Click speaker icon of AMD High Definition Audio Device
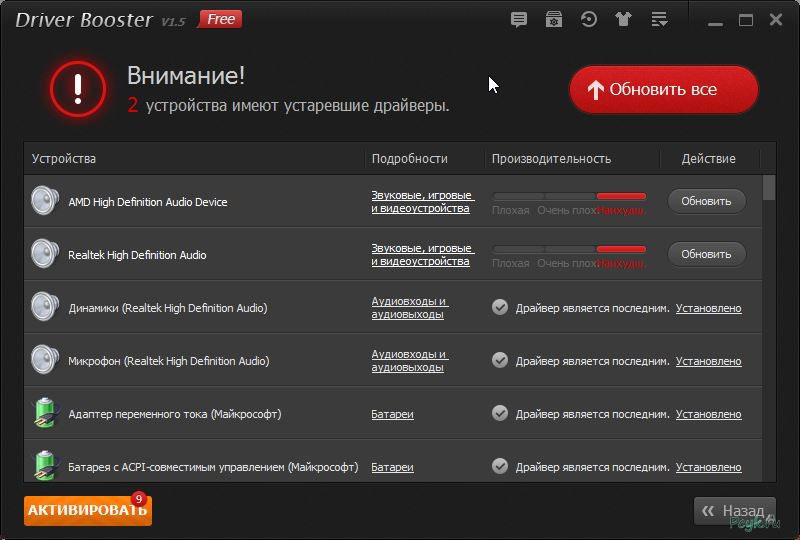The height and width of the screenshot is (540, 800). click(x=45, y=201)
